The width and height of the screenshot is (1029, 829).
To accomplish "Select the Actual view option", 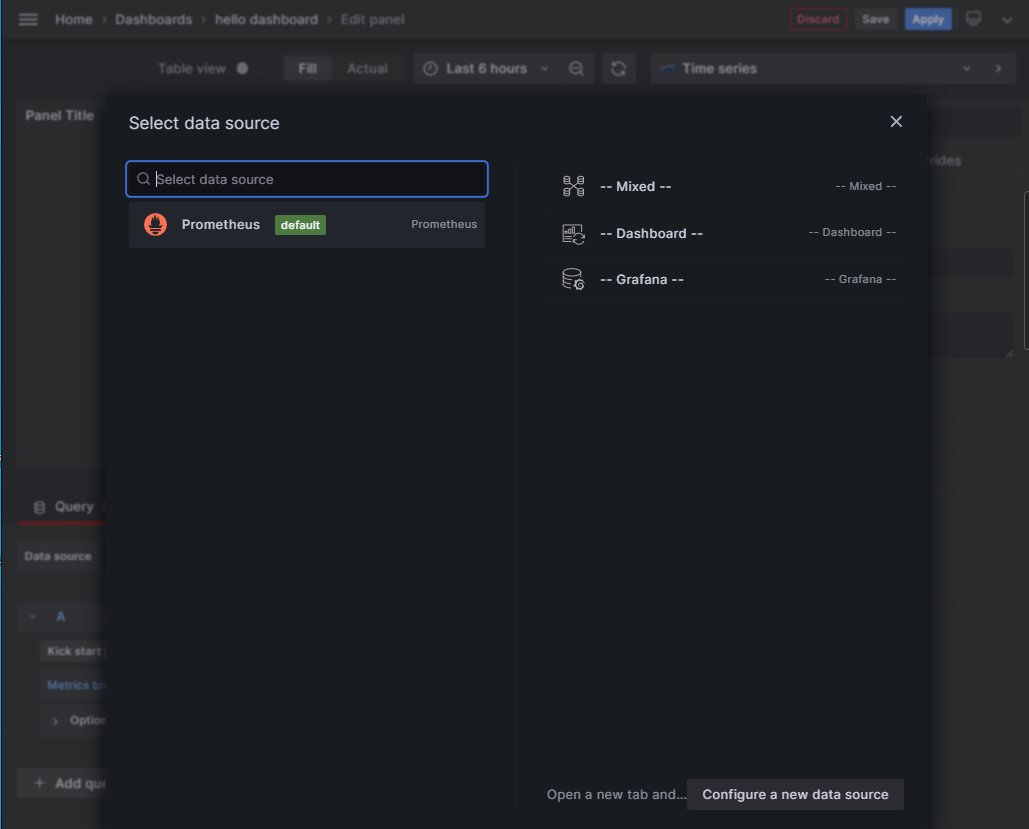I will coord(367,68).
